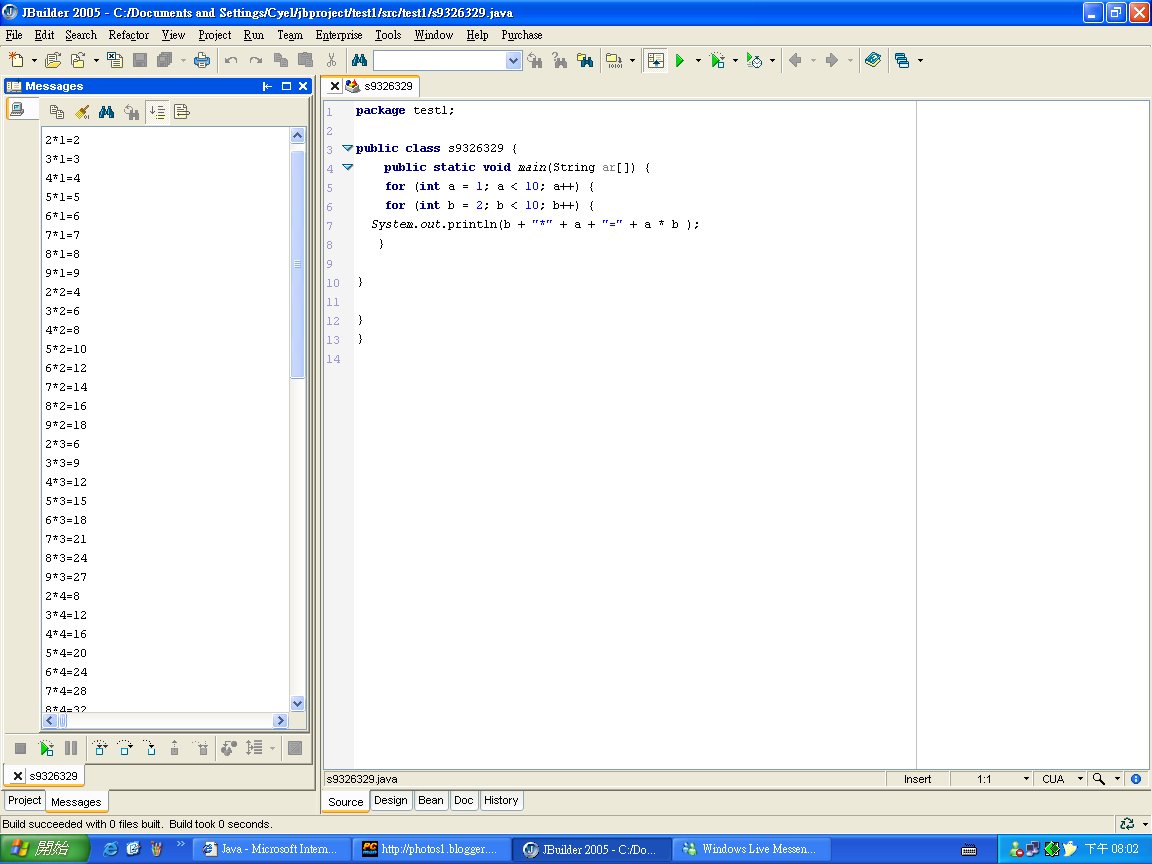Open the Project menu
1152x864 pixels.
[x=215, y=35]
